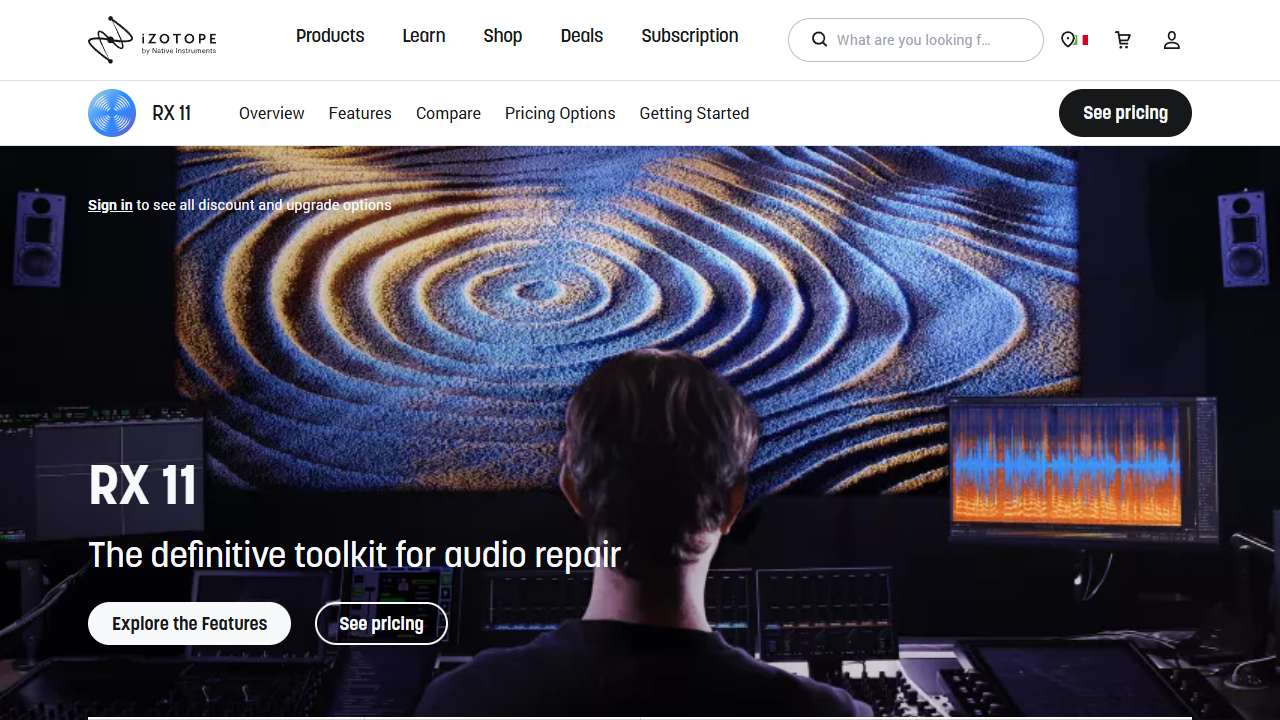Click the RX 11 hero heading
The image size is (1280, 720).
click(x=143, y=486)
